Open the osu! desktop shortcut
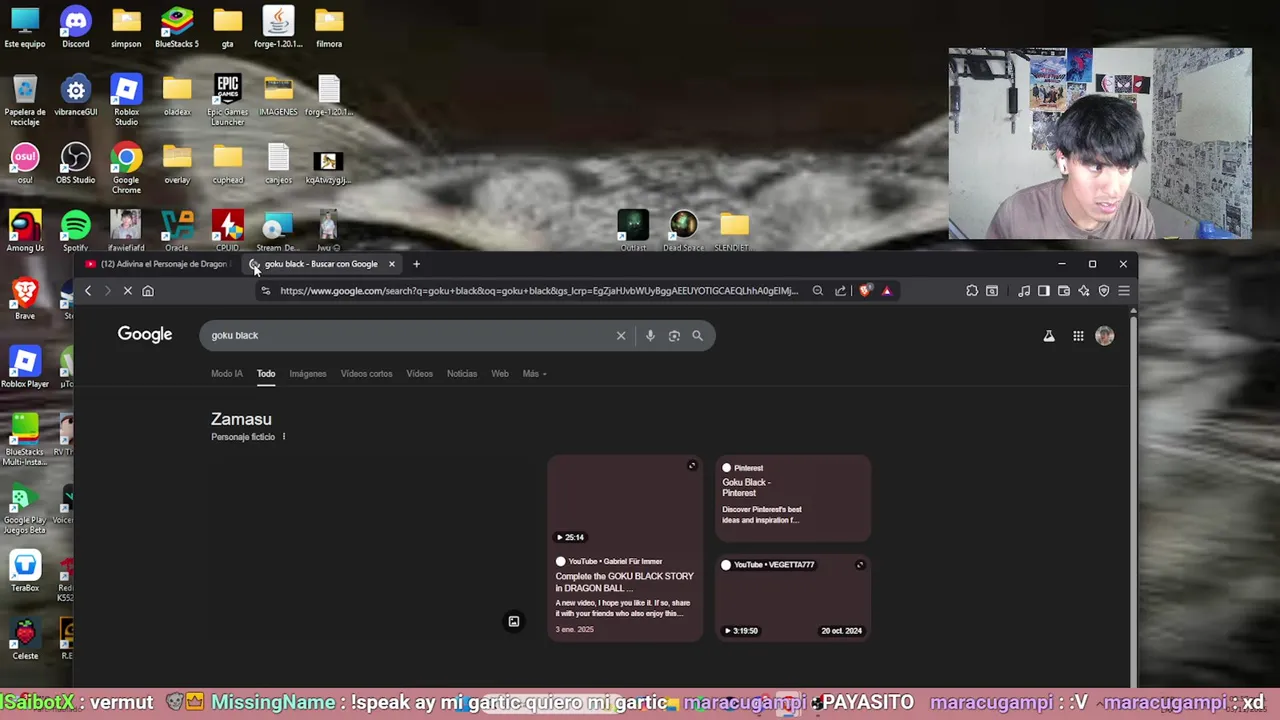This screenshot has height=720, width=1280. (25, 164)
